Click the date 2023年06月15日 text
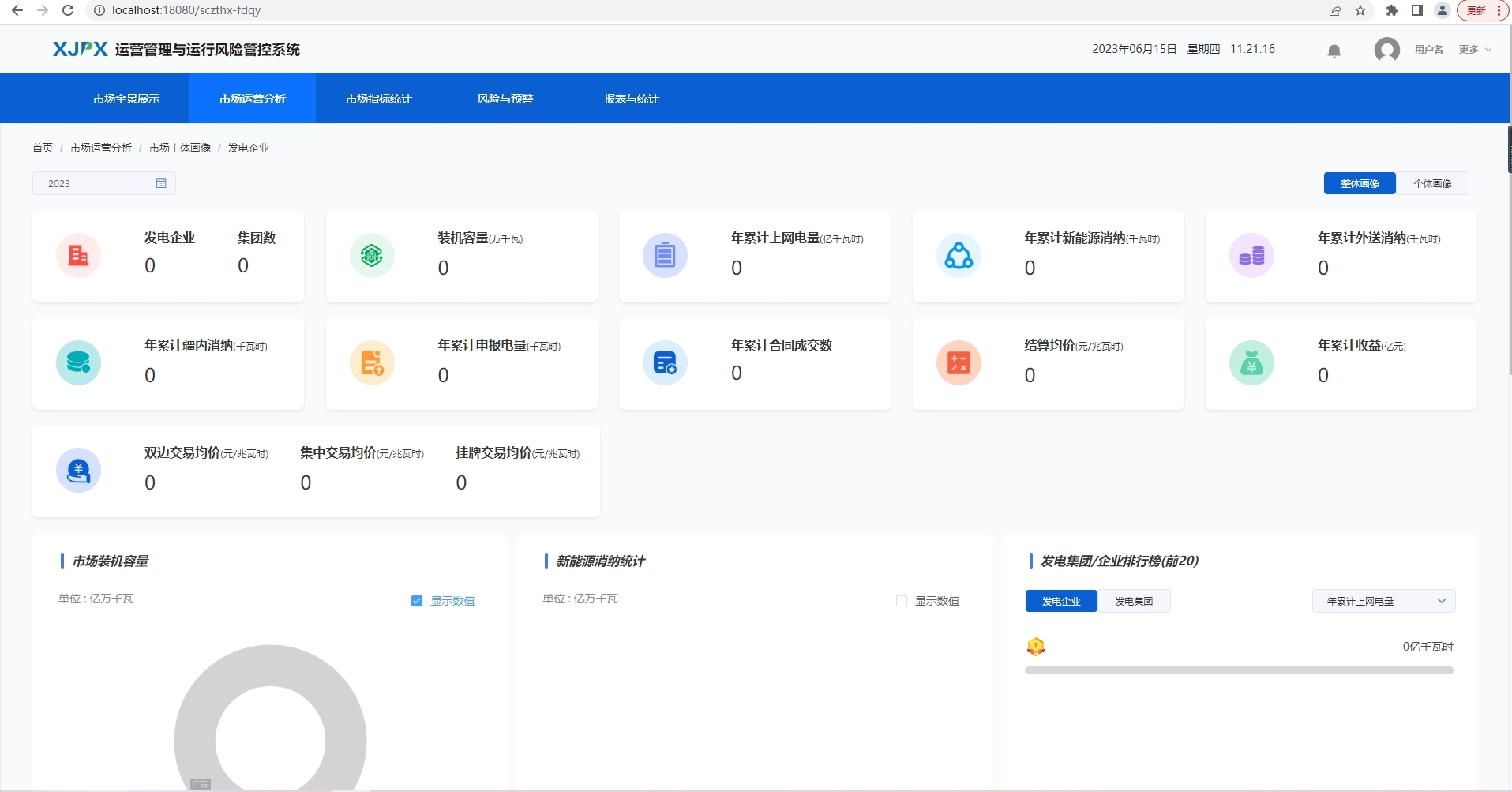The height and width of the screenshot is (792, 1512). [1135, 49]
